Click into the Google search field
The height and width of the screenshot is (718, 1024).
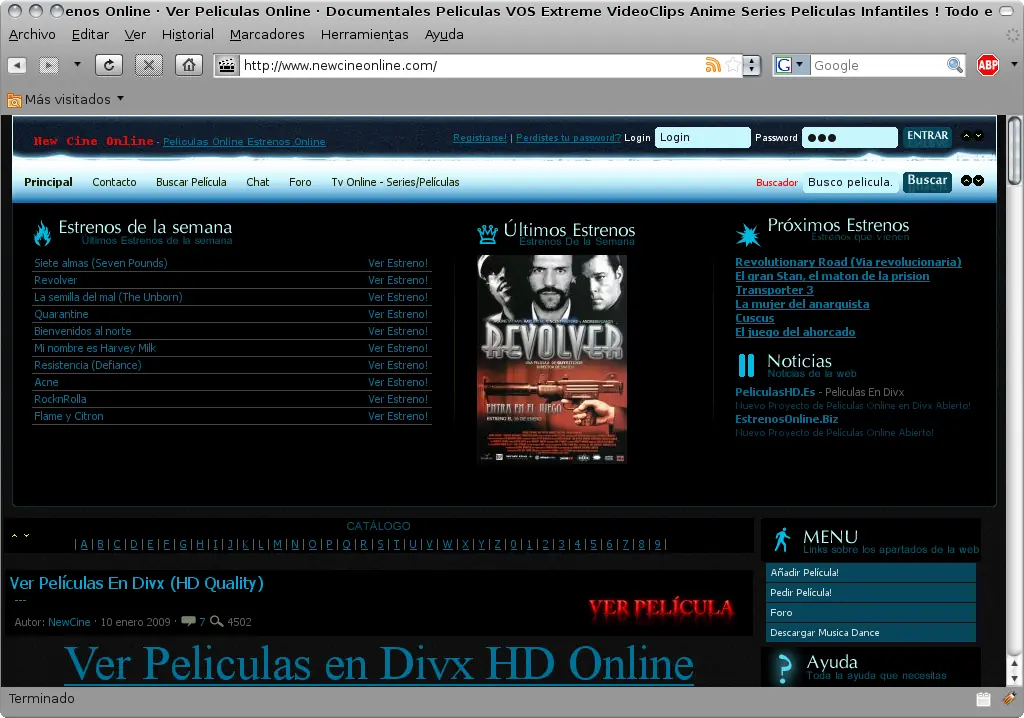click(878, 65)
